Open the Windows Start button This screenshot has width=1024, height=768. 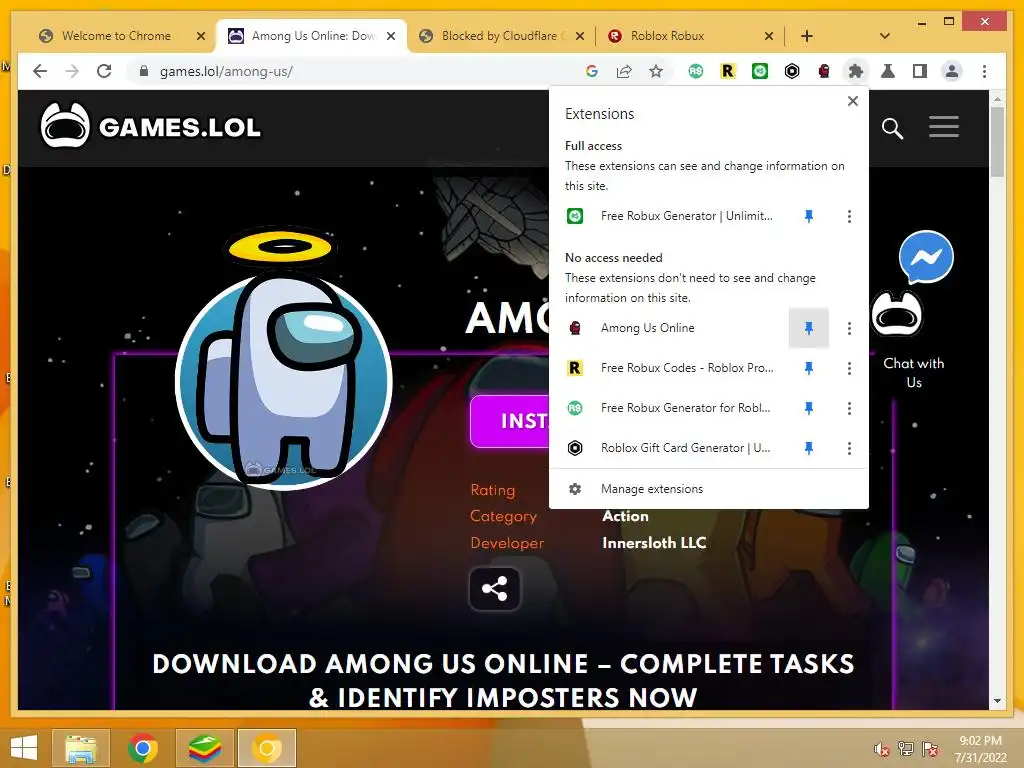pos(24,748)
